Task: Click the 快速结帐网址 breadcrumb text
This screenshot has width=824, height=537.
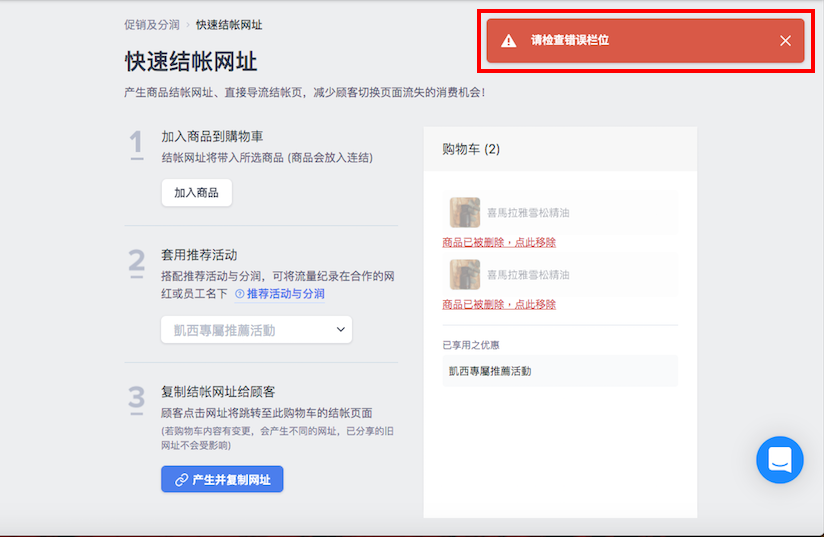Action: 229,25
